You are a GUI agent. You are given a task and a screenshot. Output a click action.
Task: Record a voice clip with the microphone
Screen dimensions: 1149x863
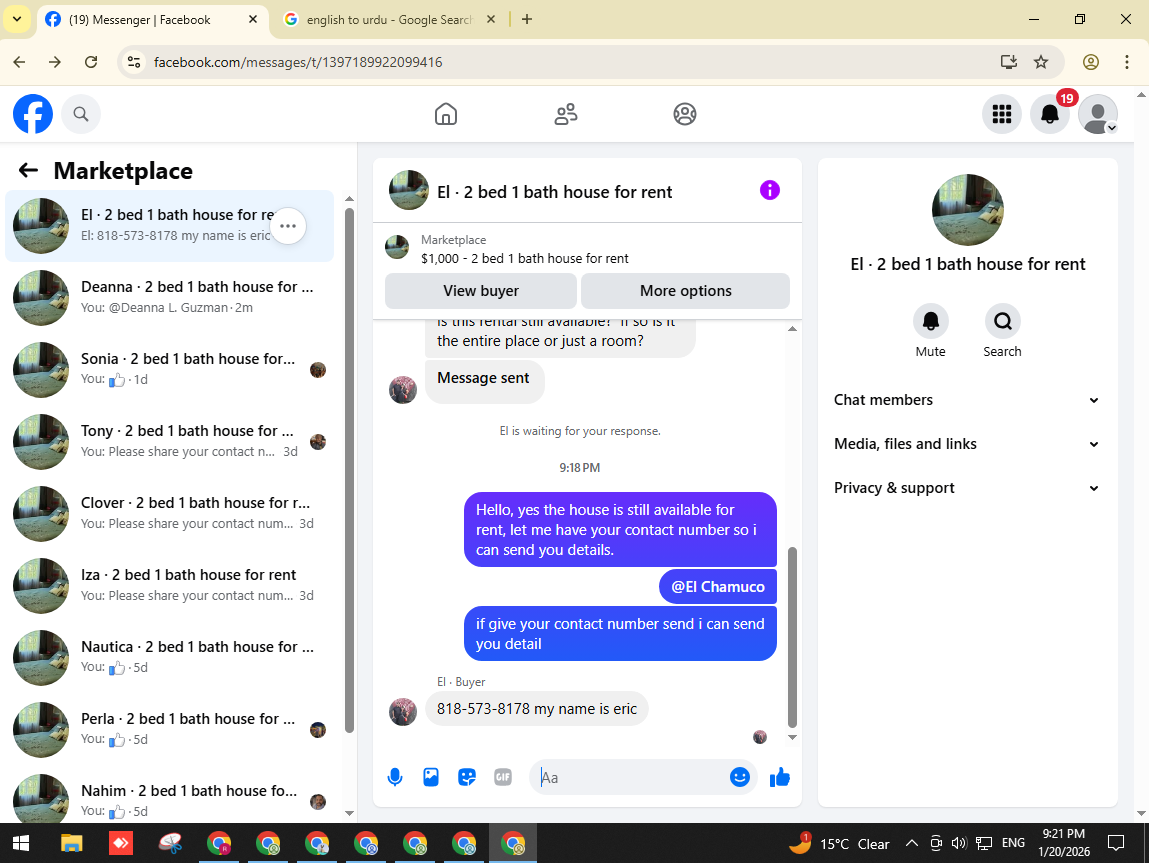point(395,777)
